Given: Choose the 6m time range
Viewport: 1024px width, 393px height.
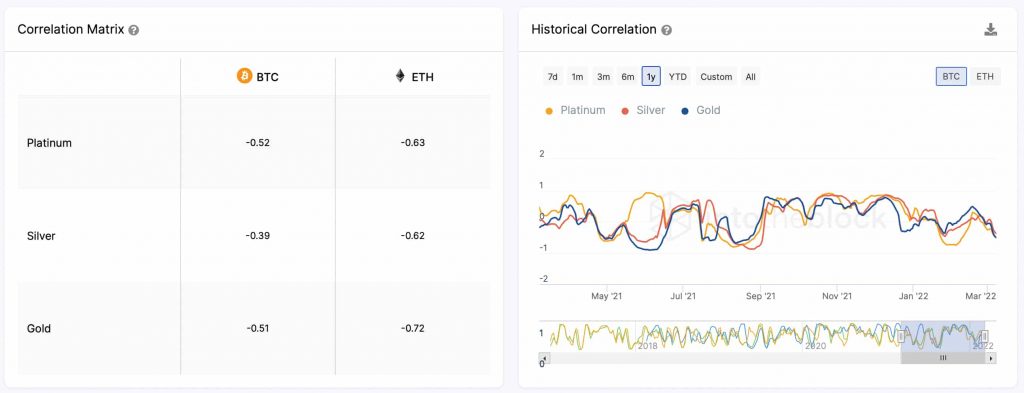Looking at the screenshot, I should pyautogui.click(x=628, y=76).
